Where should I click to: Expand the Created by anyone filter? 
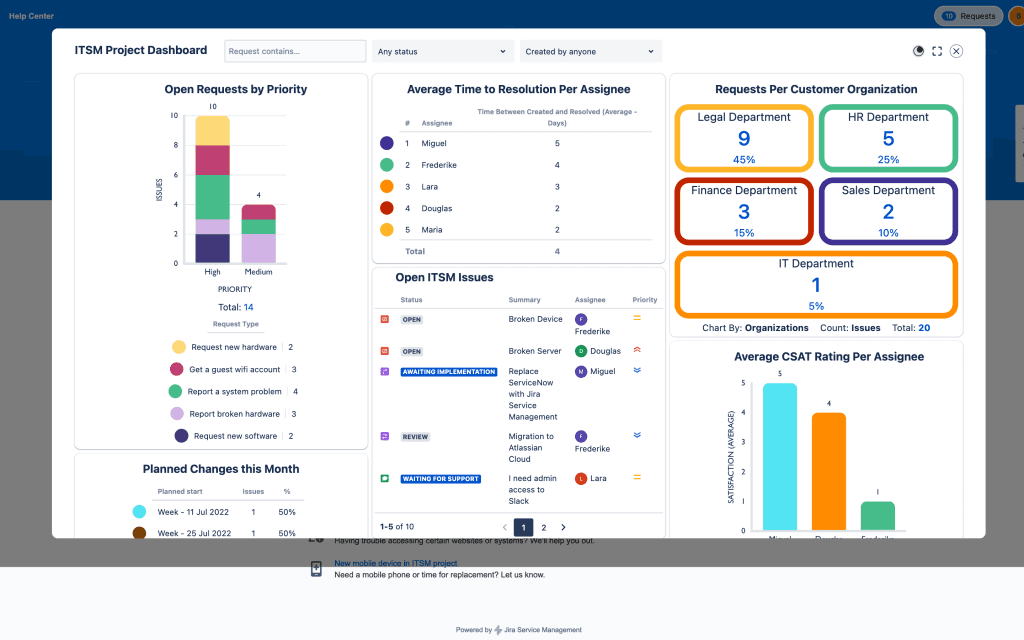click(x=590, y=51)
